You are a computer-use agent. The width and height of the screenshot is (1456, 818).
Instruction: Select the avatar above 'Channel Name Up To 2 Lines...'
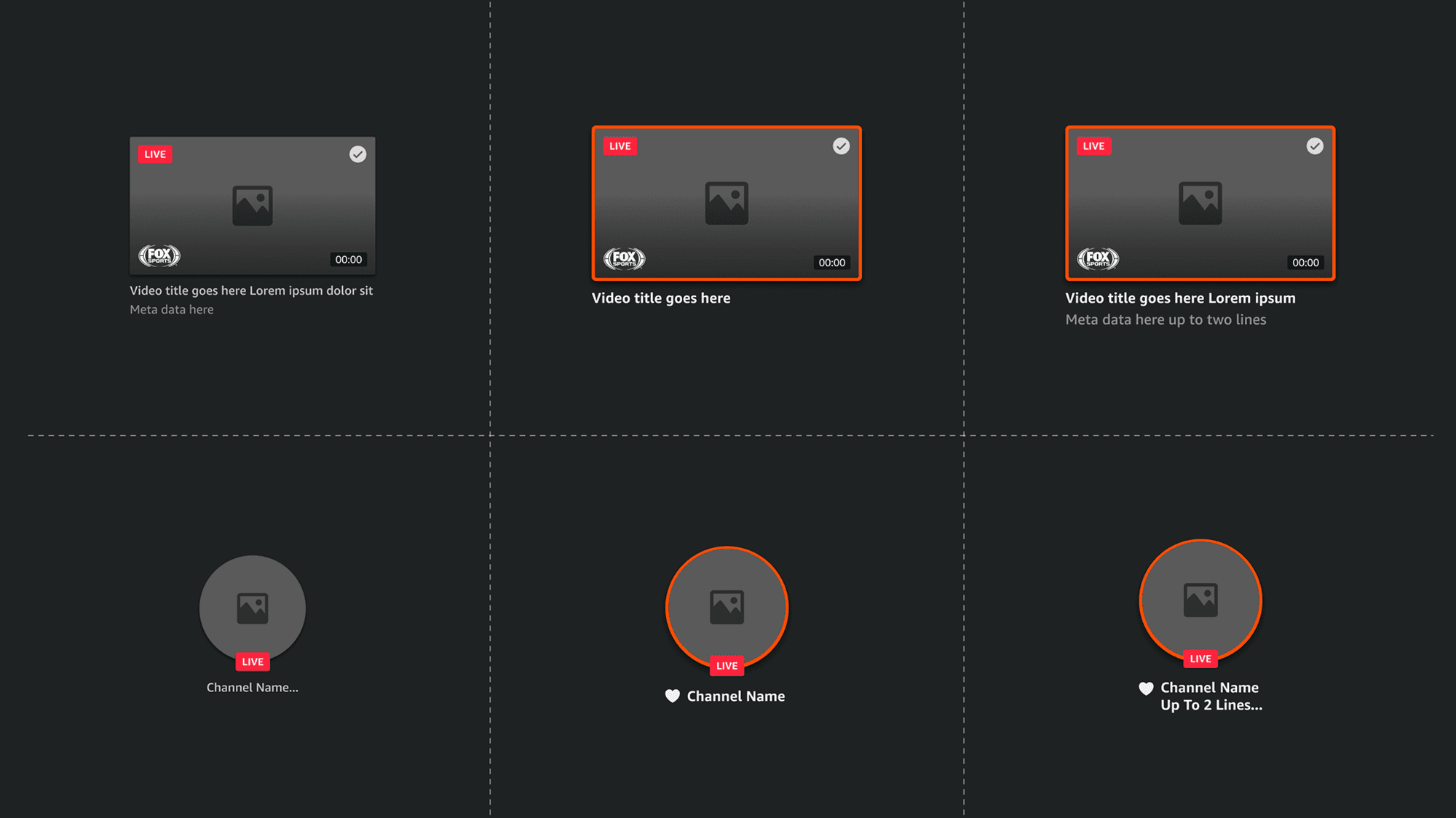(1200, 600)
